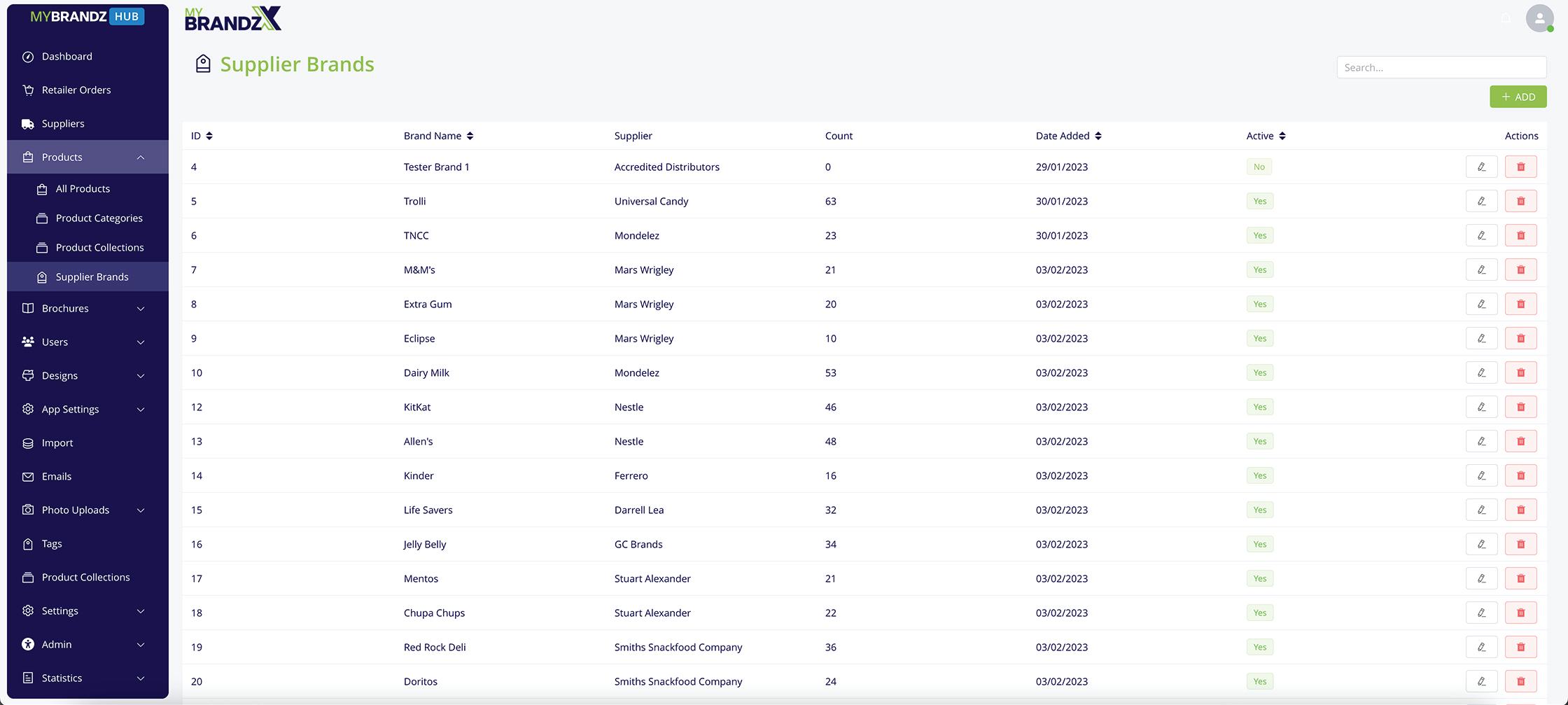Screen dimensions: 1568x705
Task: Click the Suppliers truck icon
Action: 28,124
